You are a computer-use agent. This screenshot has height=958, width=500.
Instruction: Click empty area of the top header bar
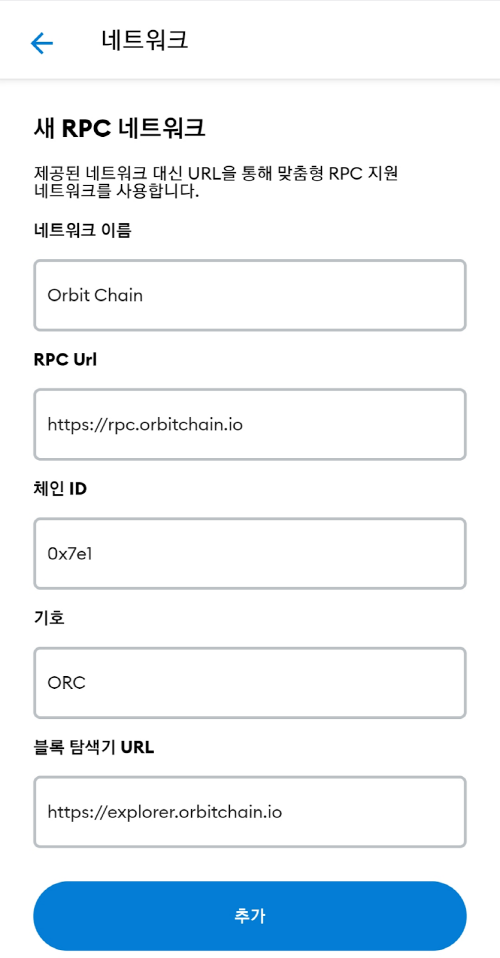click(x=342, y=40)
